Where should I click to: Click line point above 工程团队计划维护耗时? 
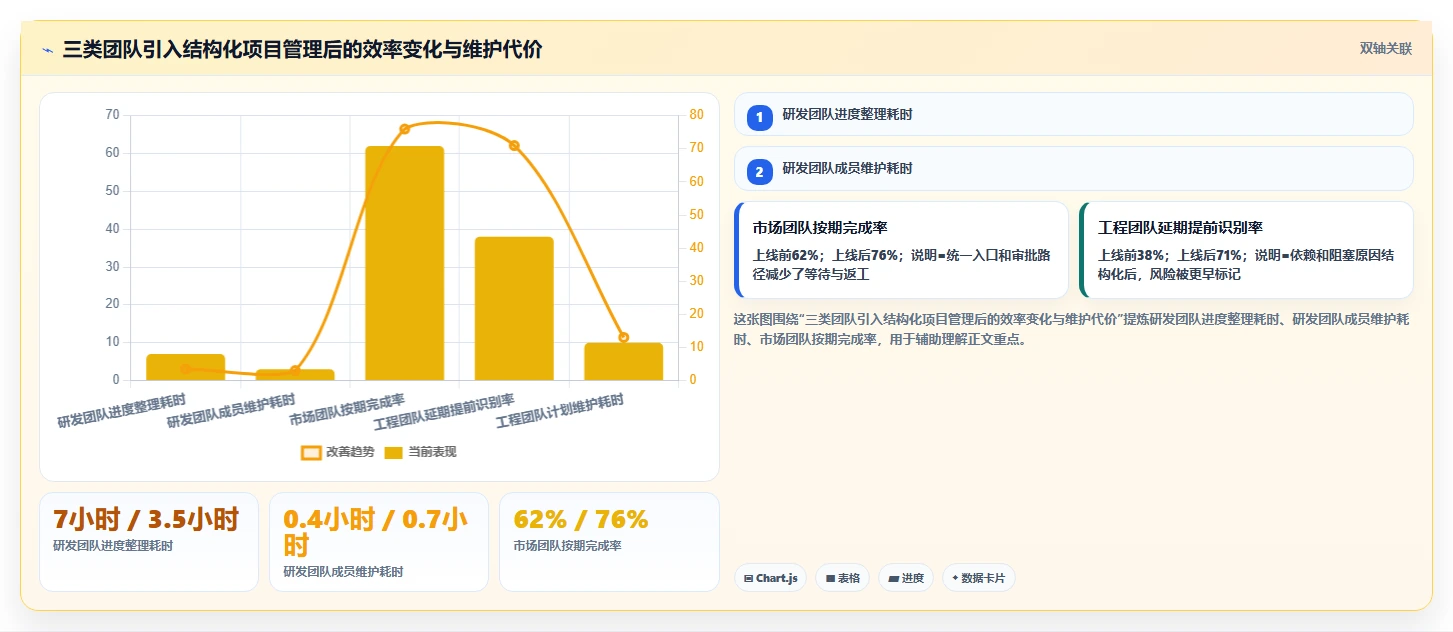point(623,337)
